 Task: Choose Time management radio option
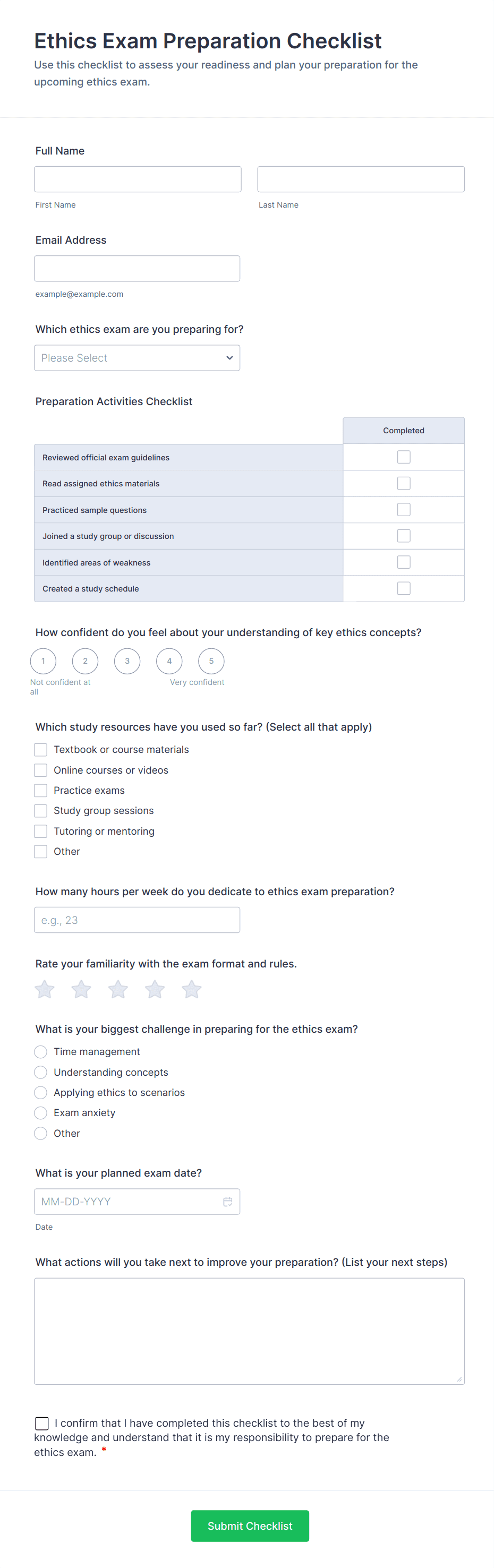point(41,1052)
